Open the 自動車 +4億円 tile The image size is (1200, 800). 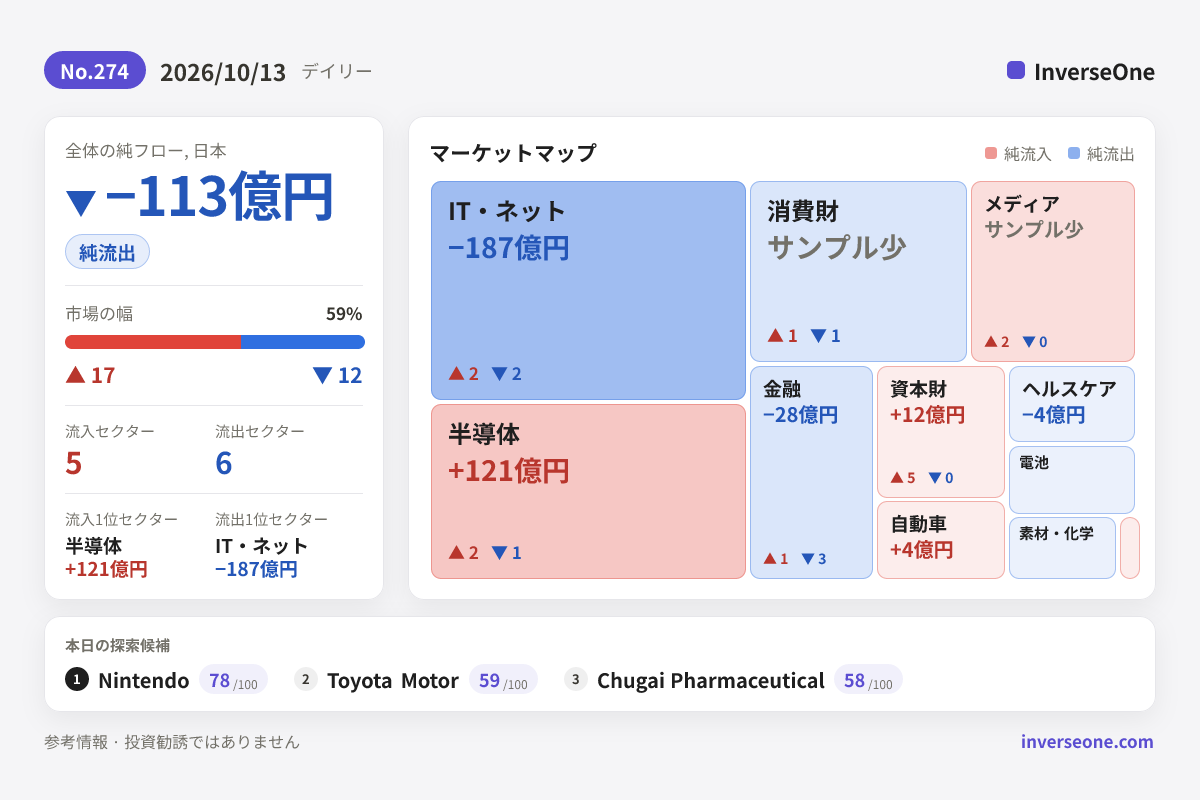tap(941, 540)
